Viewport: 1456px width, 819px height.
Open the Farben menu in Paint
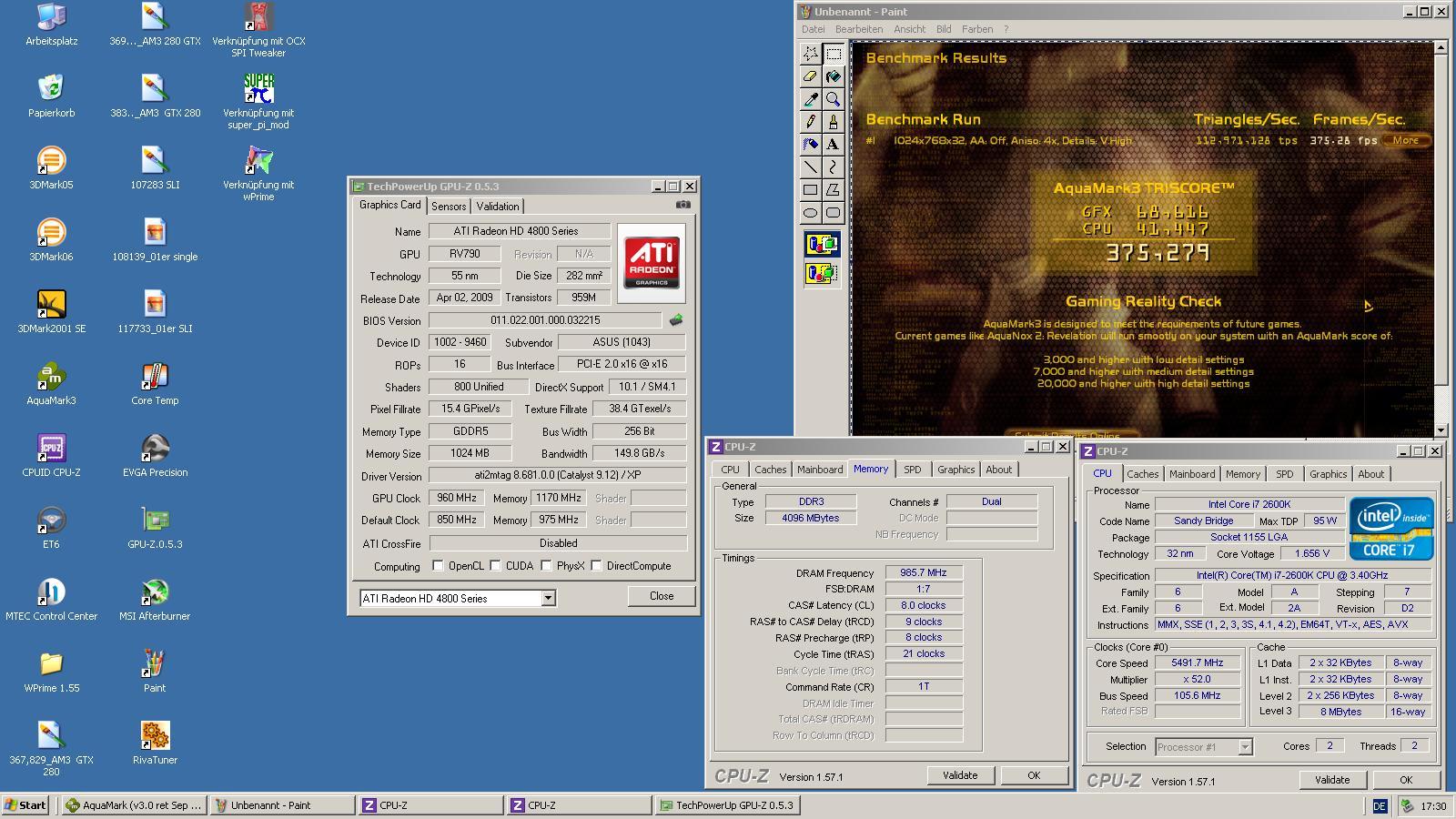[977, 29]
